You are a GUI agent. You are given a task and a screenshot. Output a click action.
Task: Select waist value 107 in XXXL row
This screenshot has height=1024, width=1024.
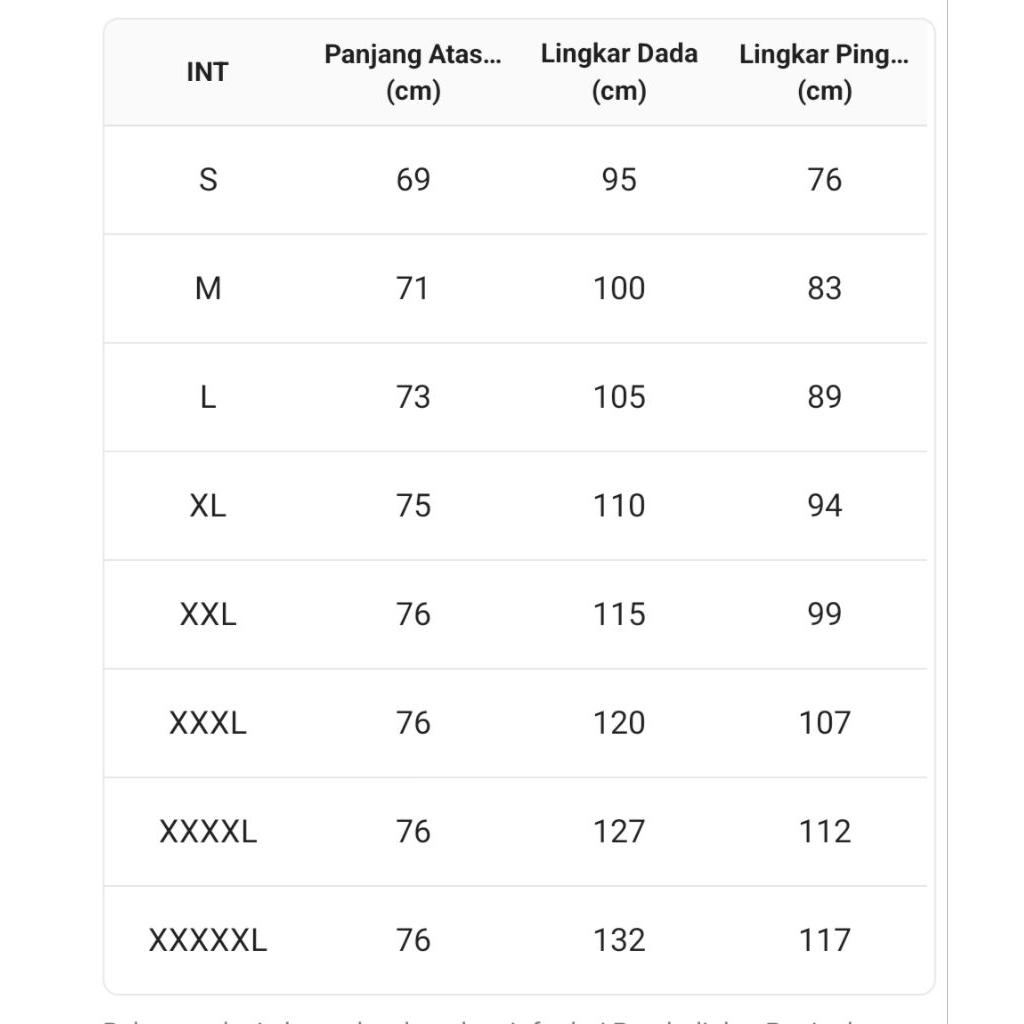pyautogui.click(x=825, y=723)
